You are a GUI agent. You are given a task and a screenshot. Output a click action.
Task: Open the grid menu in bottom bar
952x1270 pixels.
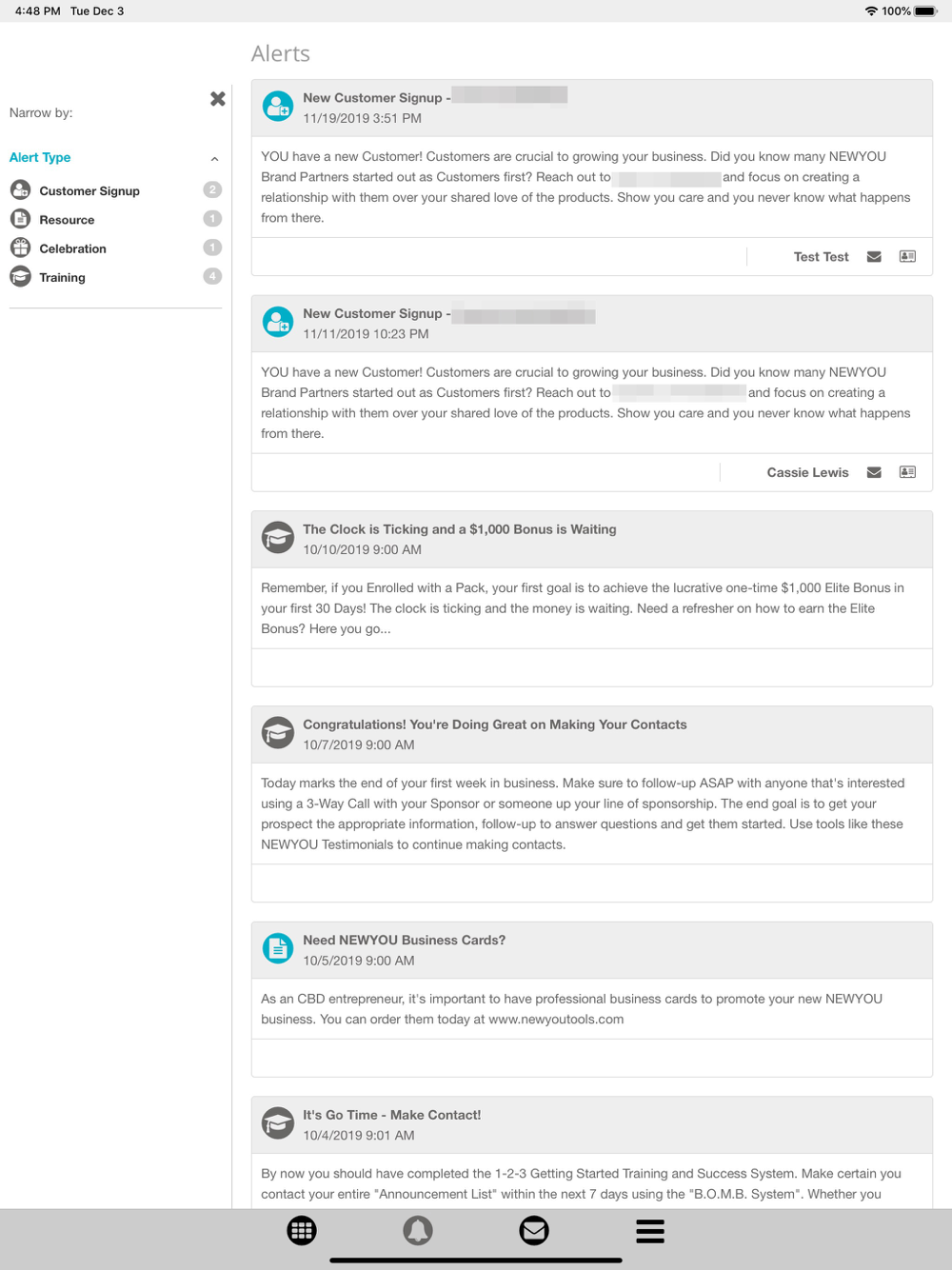tap(302, 1230)
